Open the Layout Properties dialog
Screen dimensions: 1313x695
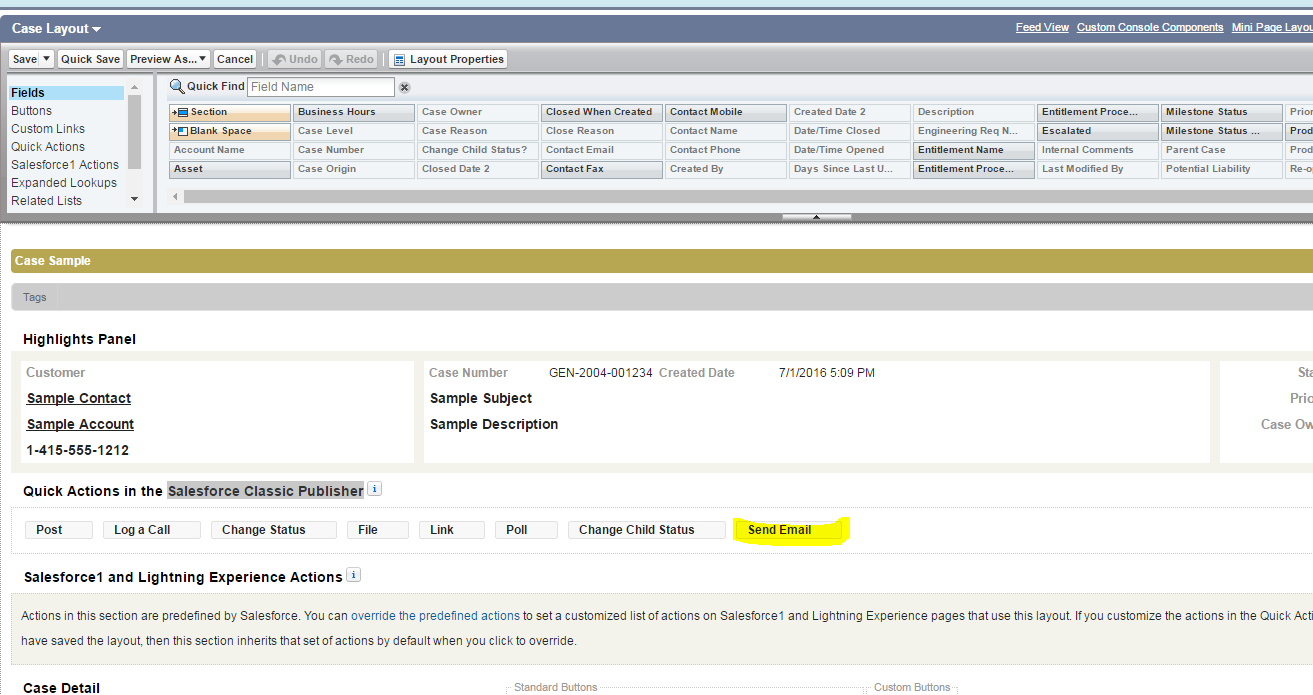pos(448,59)
